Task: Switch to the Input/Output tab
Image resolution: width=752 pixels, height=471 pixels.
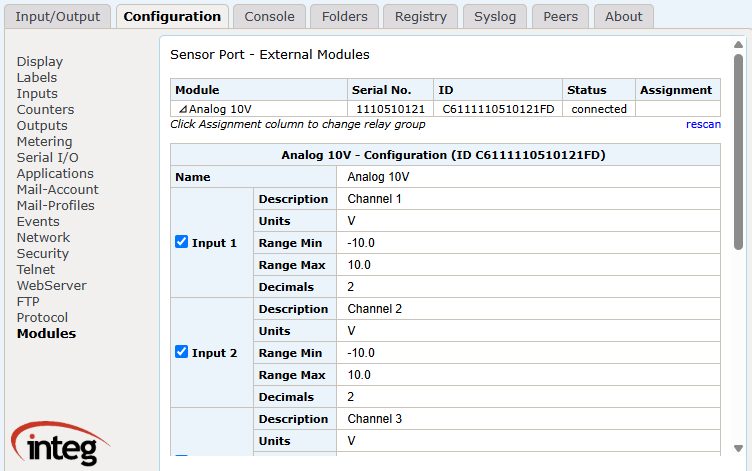Action: (x=58, y=16)
